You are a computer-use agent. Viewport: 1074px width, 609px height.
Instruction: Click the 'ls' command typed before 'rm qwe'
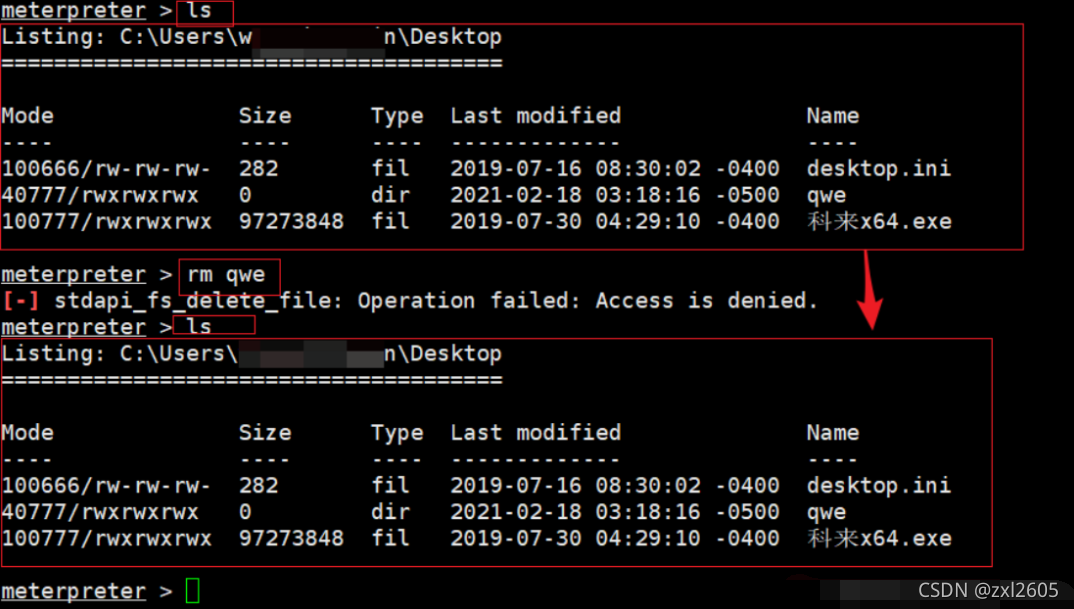(x=199, y=11)
